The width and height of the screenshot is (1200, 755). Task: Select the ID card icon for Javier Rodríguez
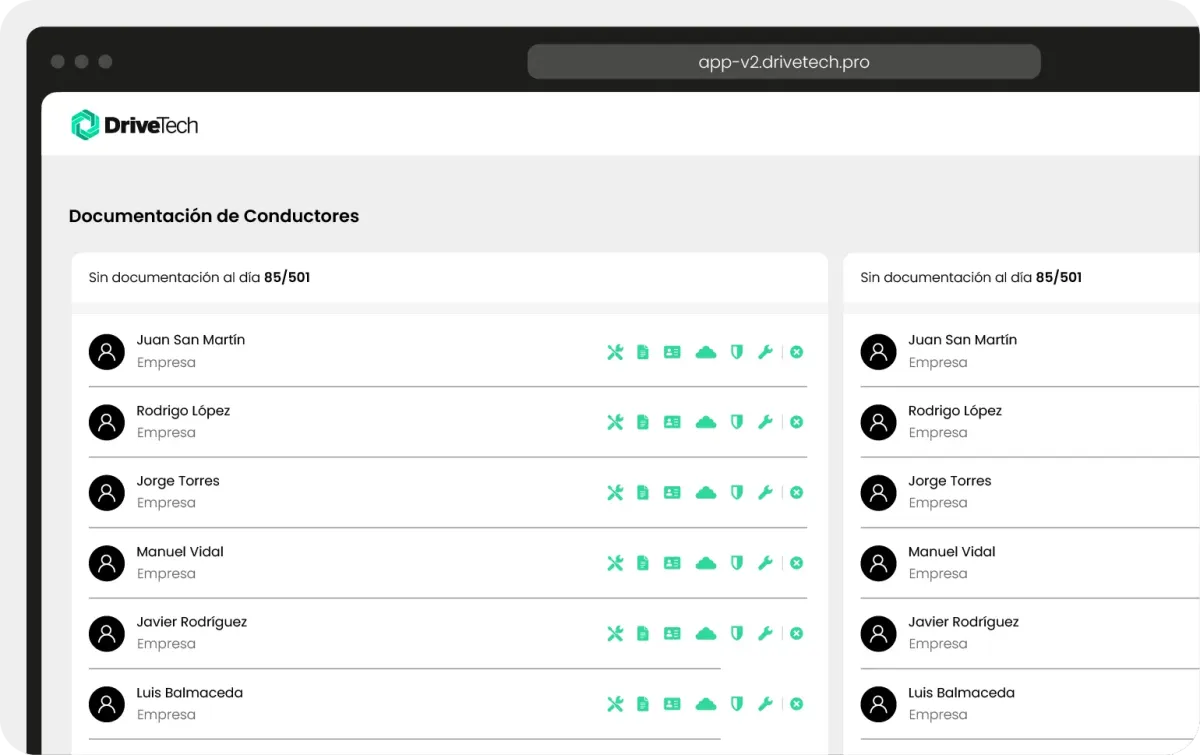672,633
